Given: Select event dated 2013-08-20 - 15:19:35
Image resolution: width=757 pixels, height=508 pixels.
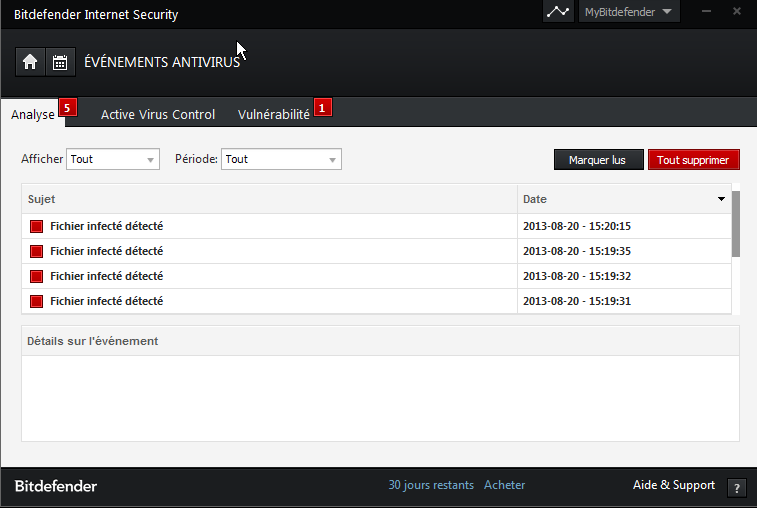Looking at the screenshot, I should (x=377, y=251).
